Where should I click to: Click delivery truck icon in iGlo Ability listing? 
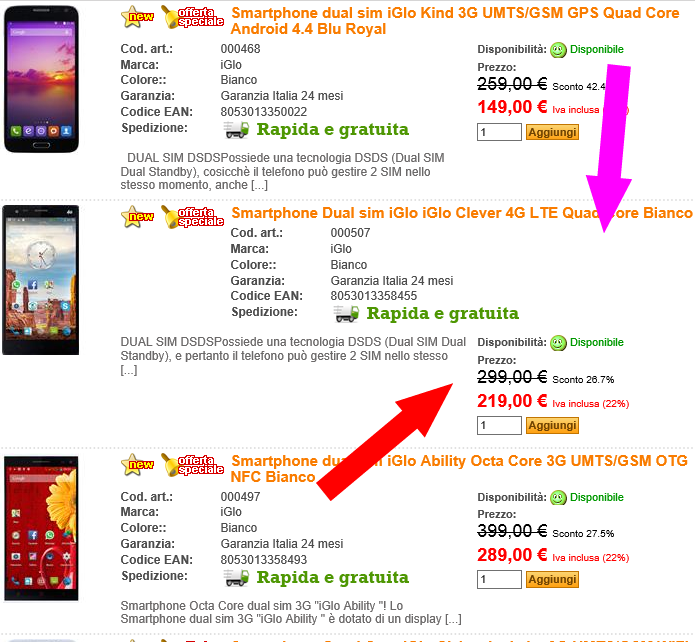[236, 577]
